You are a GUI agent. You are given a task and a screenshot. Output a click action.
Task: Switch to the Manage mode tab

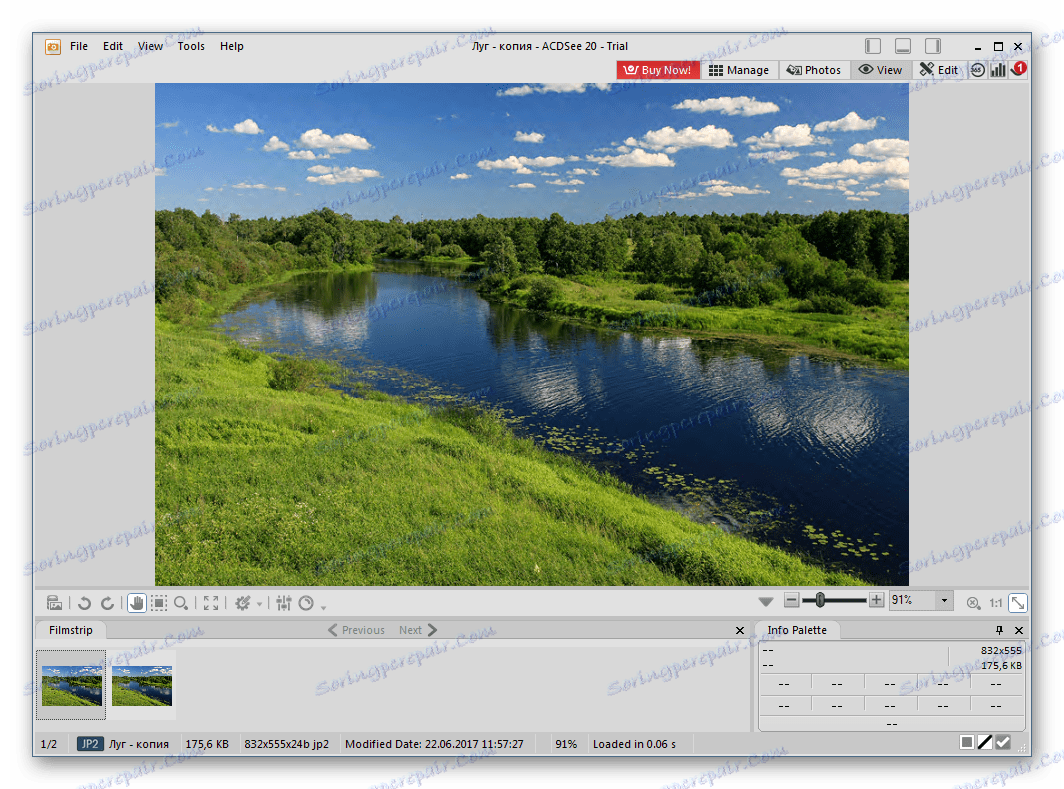tap(739, 70)
